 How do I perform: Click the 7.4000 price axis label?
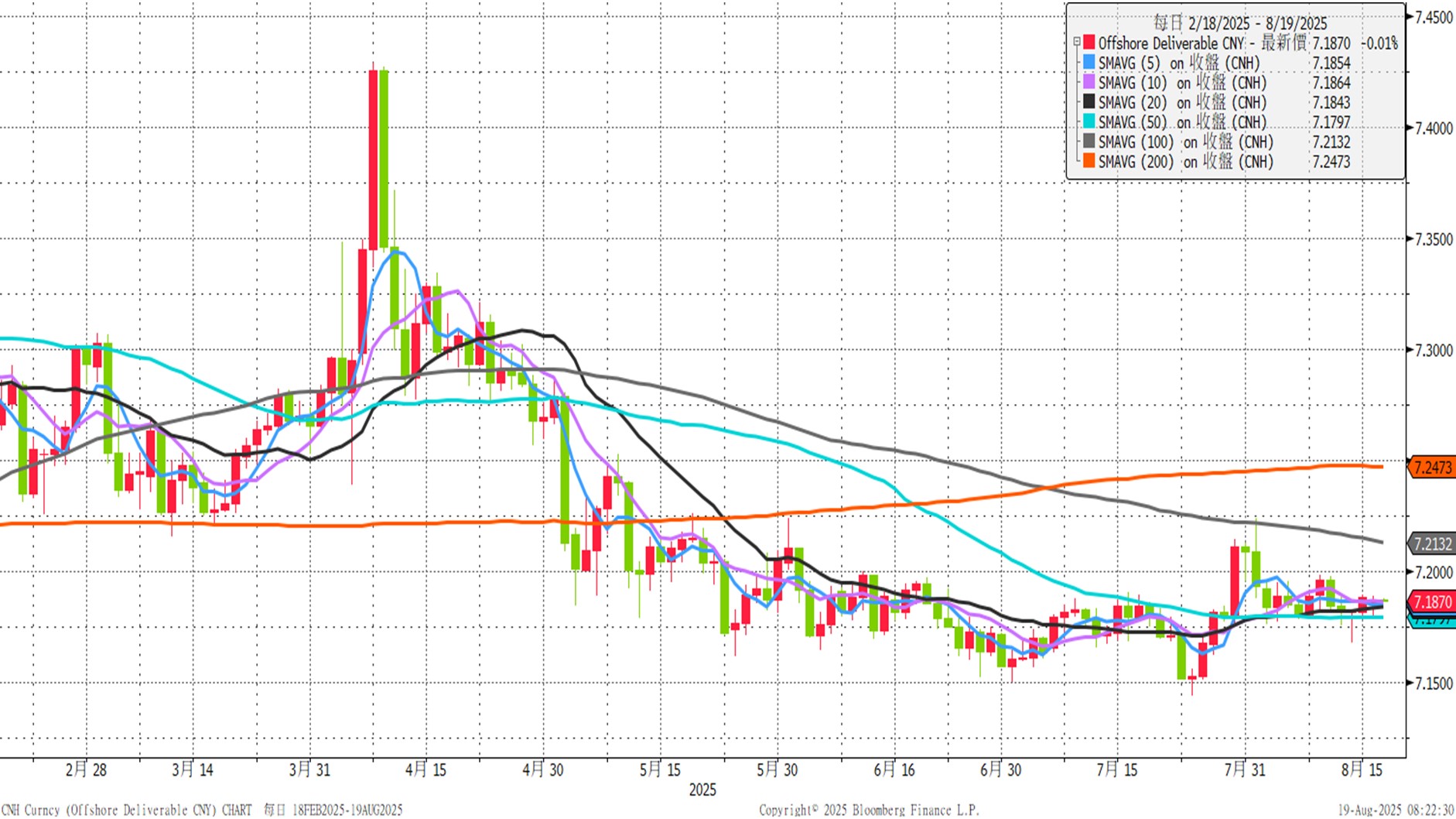(x=1434, y=129)
